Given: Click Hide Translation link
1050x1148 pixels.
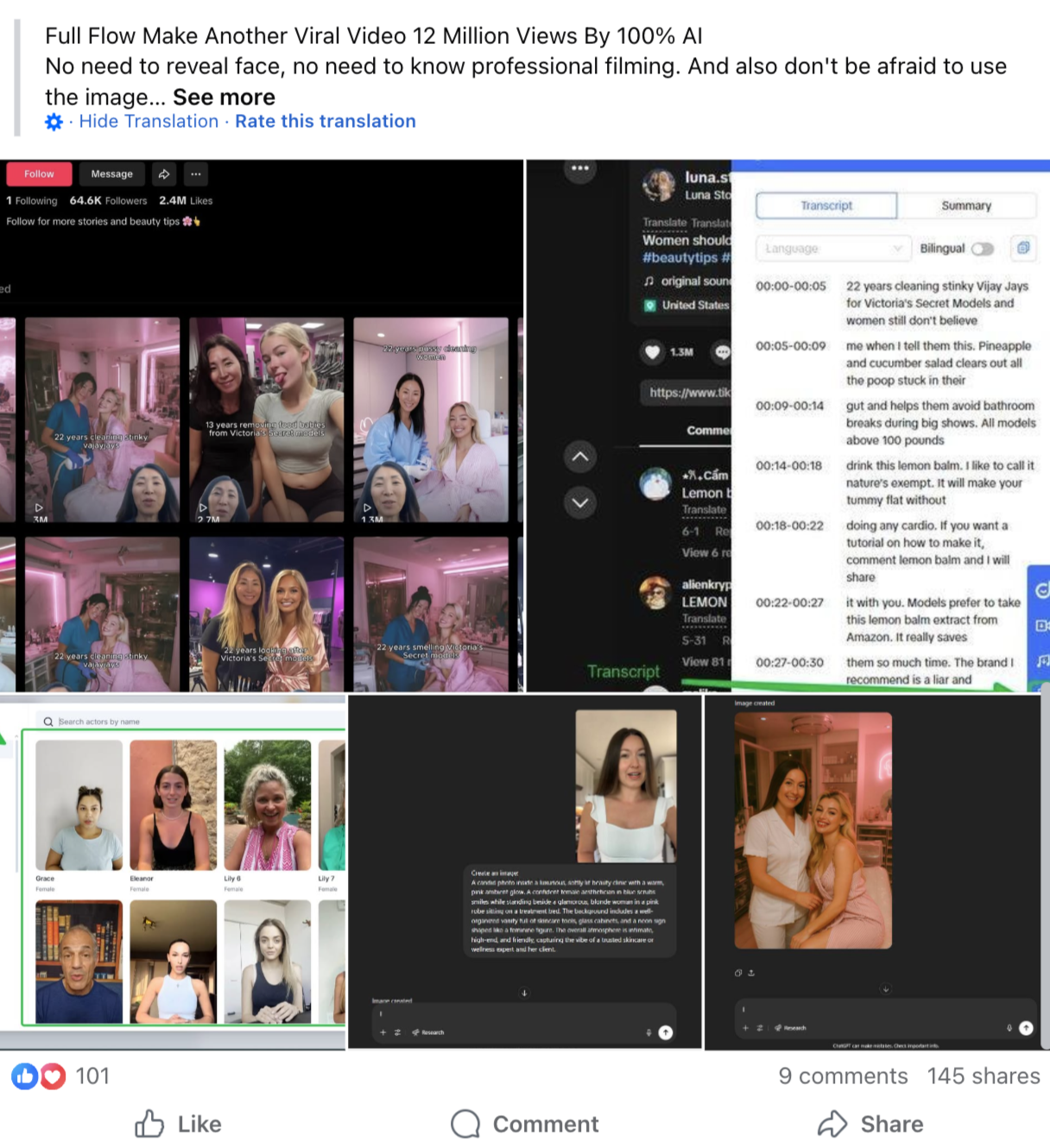Looking at the screenshot, I should tap(149, 122).
